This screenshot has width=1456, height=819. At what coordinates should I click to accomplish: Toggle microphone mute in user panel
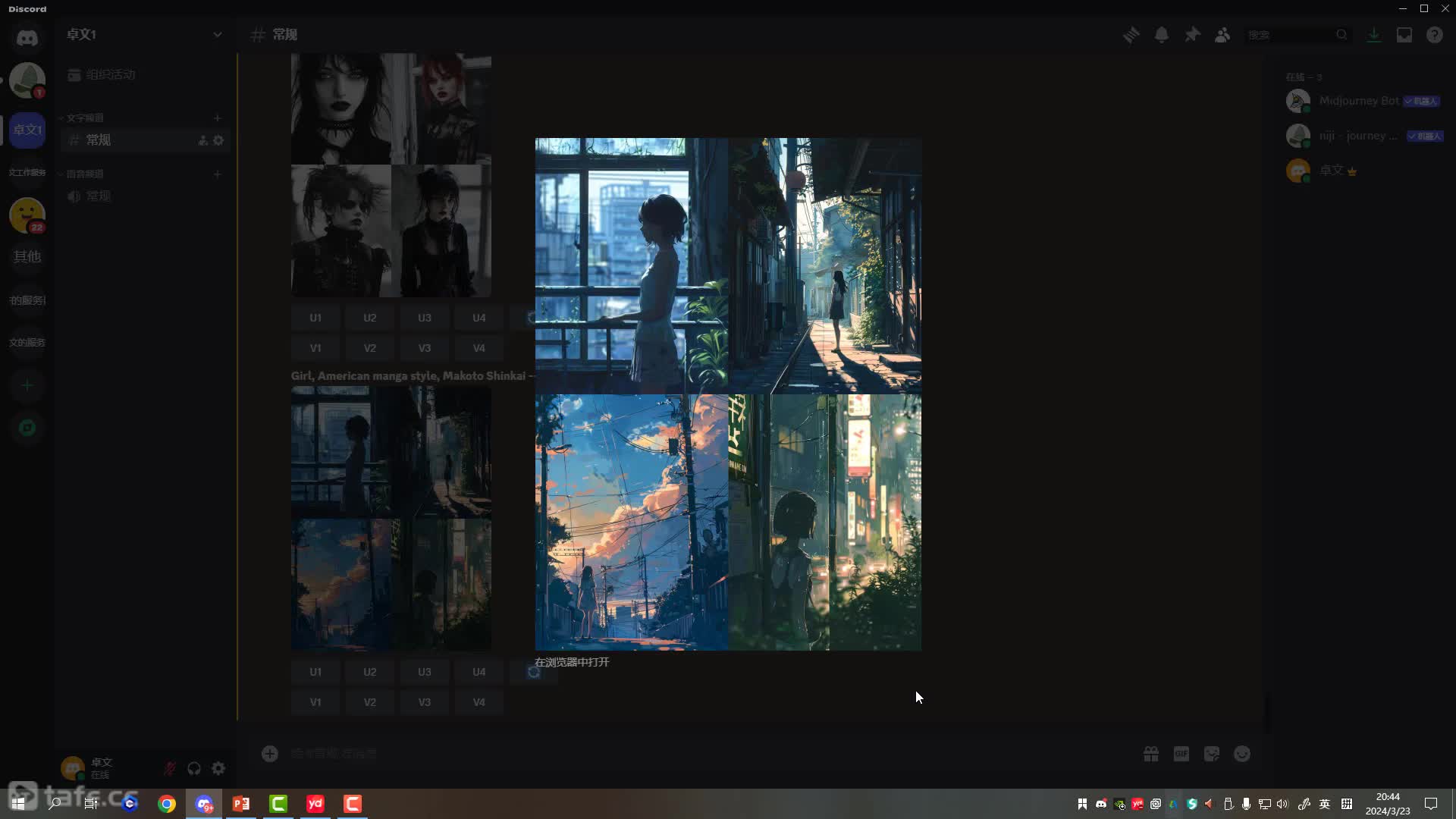[x=170, y=768]
